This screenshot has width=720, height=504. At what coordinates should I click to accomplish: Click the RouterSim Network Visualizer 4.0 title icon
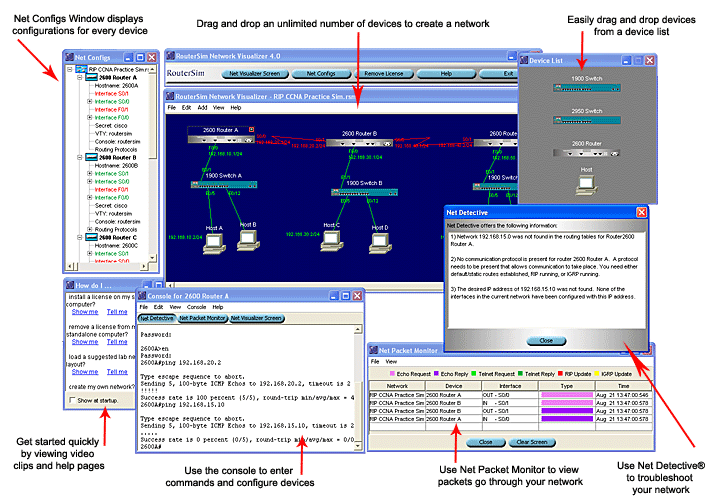(170, 56)
